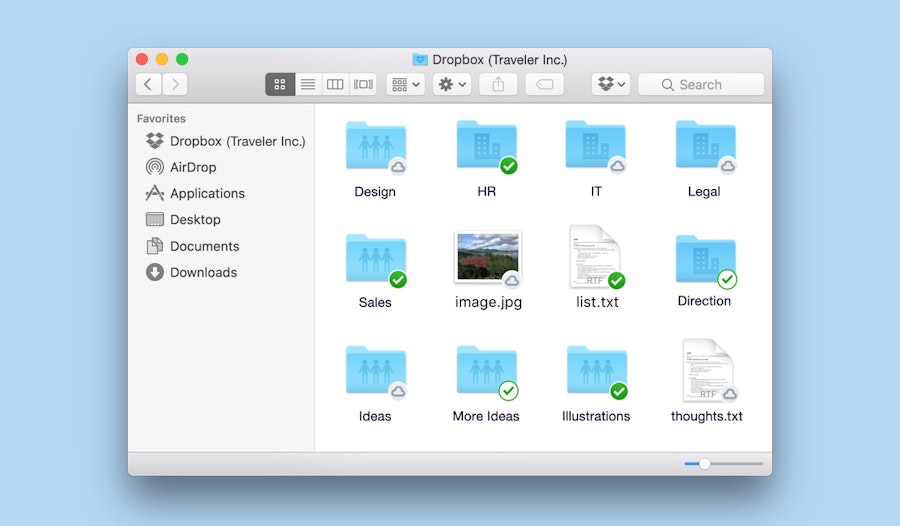
Task: Click the "Illustrations" folder name label
Action: pyautogui.click(x=596, y=416)
